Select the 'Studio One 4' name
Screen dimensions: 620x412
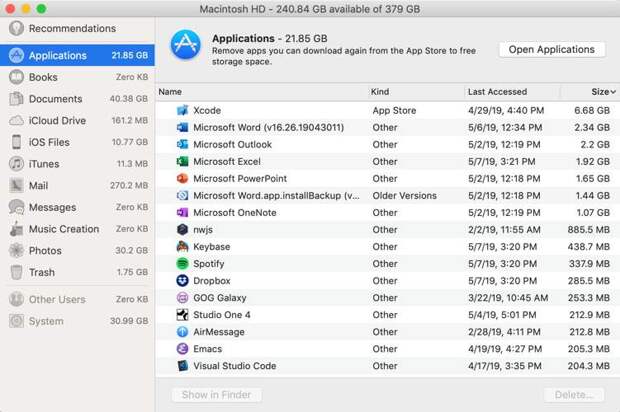click(x=222, y=315)
